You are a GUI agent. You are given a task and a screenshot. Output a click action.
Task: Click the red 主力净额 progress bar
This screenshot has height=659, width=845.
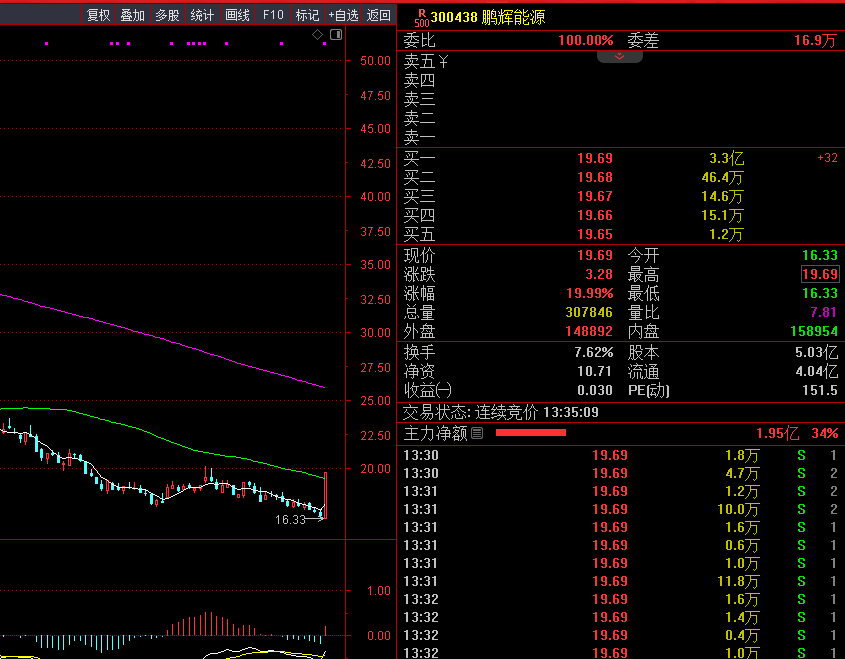531,433
